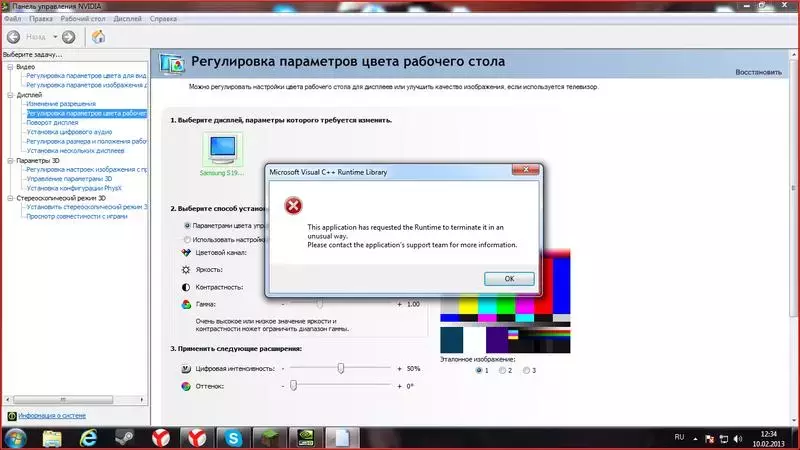Screen dimensions: 800x450
Task: Open Steam from the taskbar
Action: click(125, 437)
